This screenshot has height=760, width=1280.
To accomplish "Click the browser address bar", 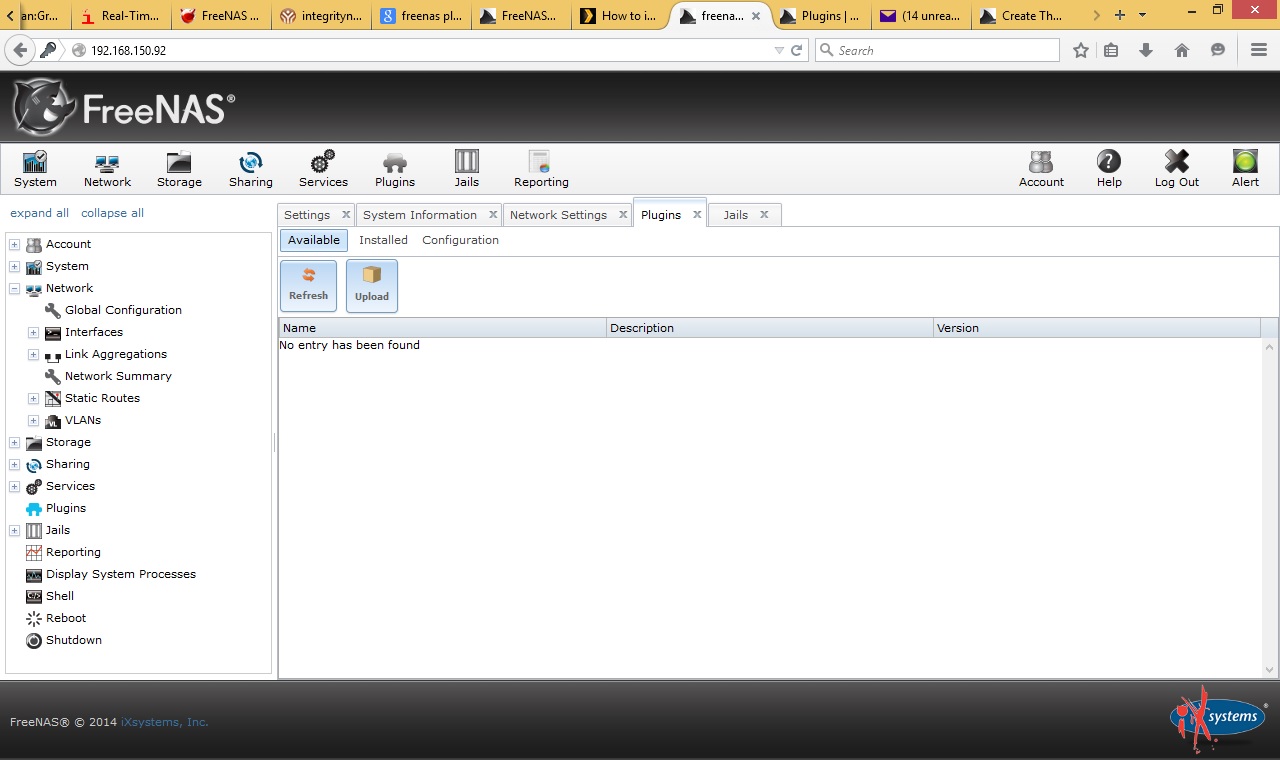I will point(430,50).
